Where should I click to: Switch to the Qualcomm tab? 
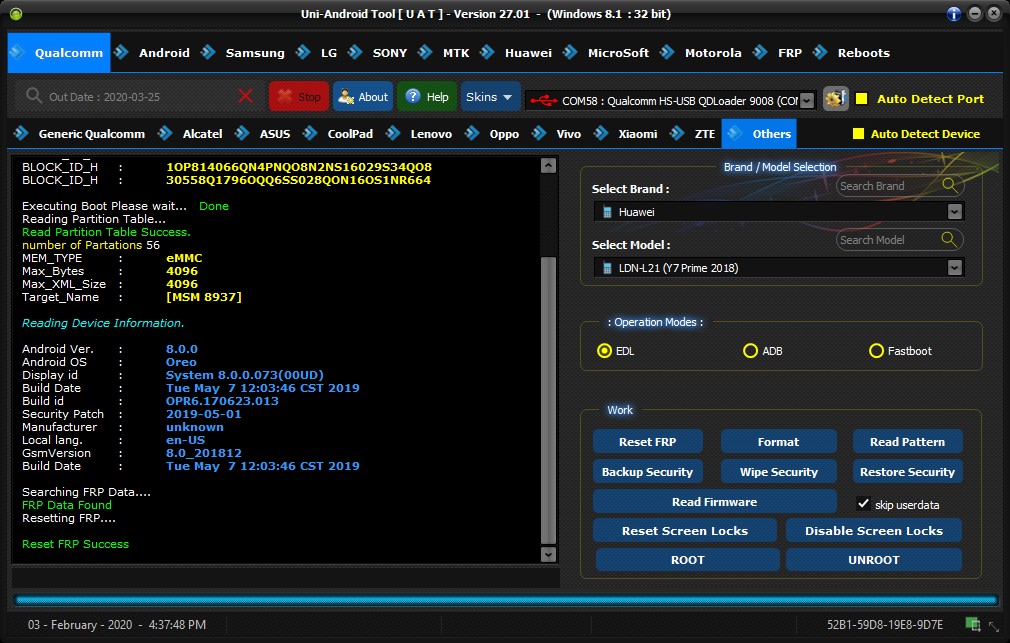coord(59,53)
